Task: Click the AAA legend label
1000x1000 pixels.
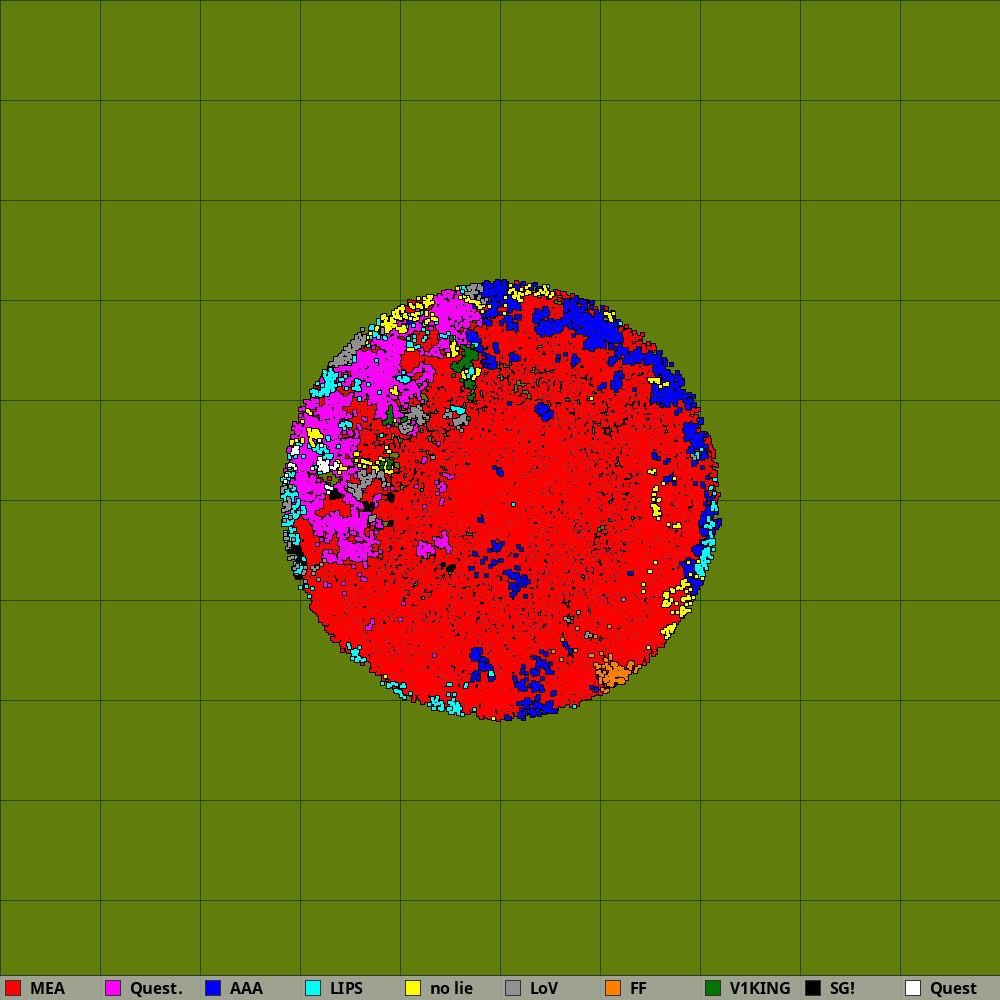Action: 246,988
